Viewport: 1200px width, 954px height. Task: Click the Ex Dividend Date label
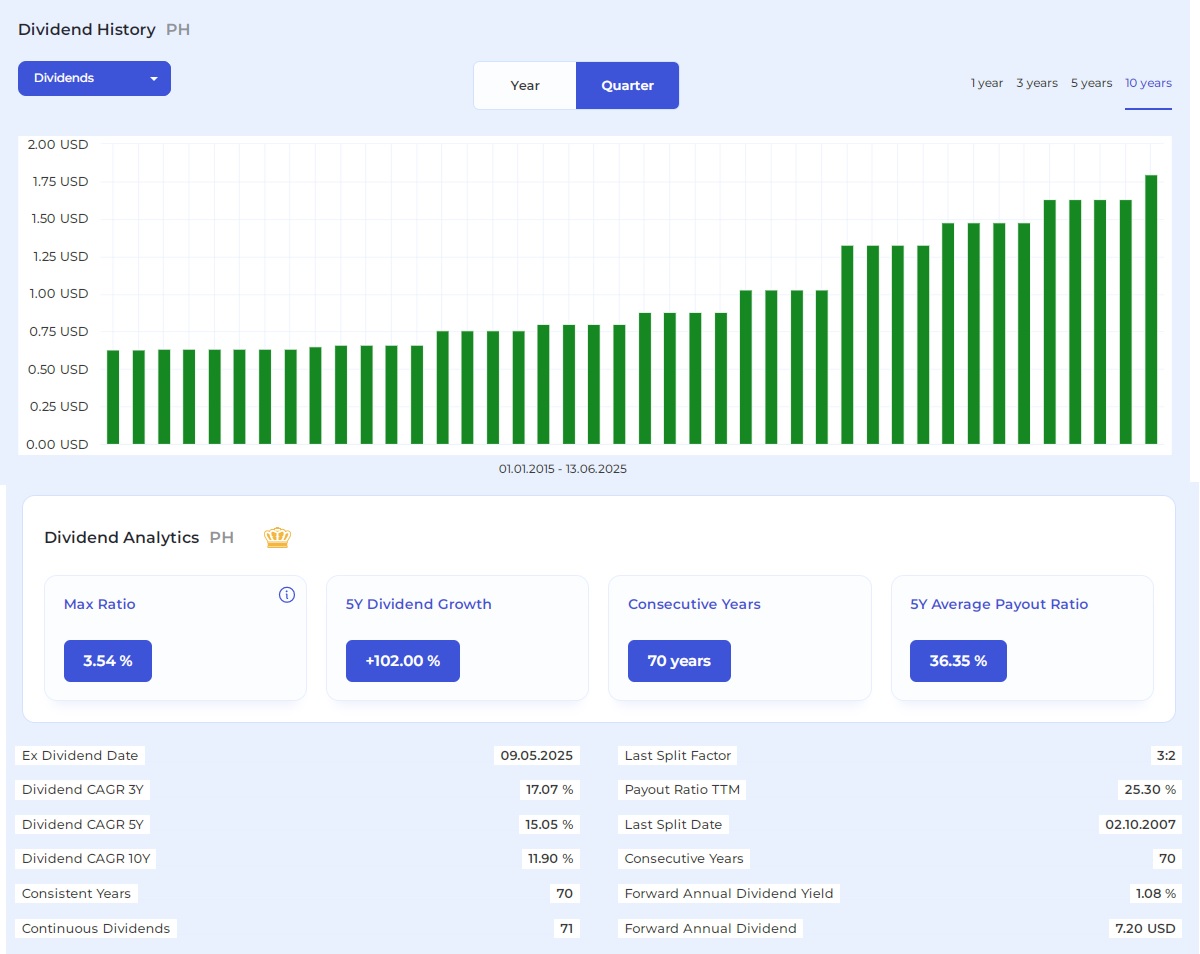pyautogui.click(x=80, y=756)
